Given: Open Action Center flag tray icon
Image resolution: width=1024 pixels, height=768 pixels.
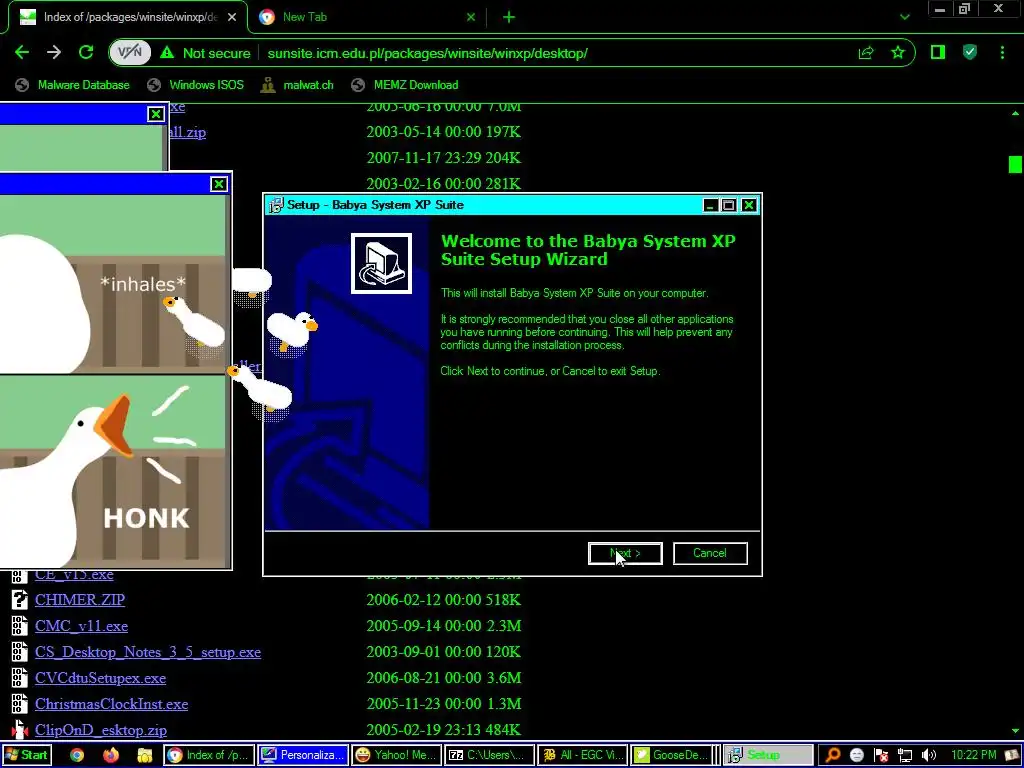Looking at the screenshot, I should (x=880, y=755).
